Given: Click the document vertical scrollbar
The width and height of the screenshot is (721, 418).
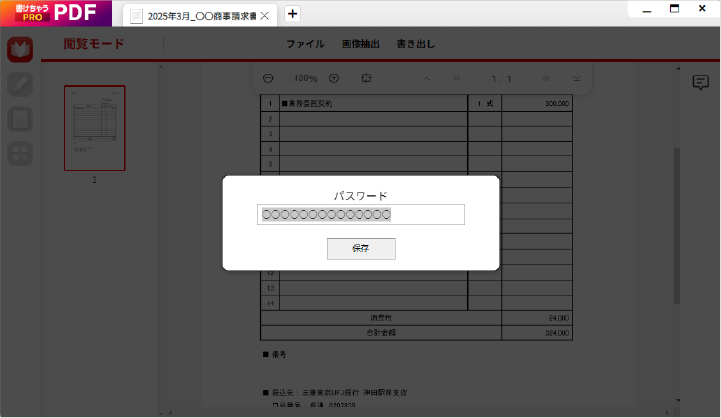Looking at the screenshot, I should [677, 225].
